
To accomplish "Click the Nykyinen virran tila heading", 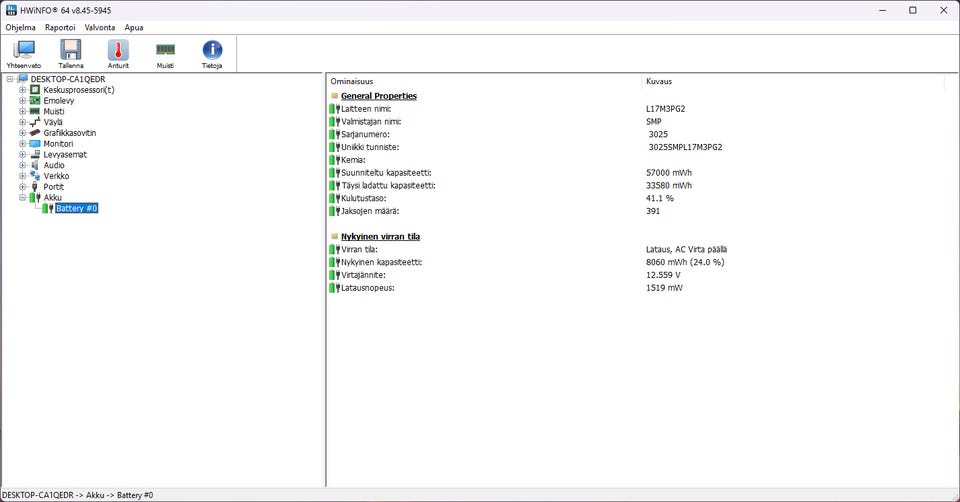I will pyautogui.click(x=380, y=236).
